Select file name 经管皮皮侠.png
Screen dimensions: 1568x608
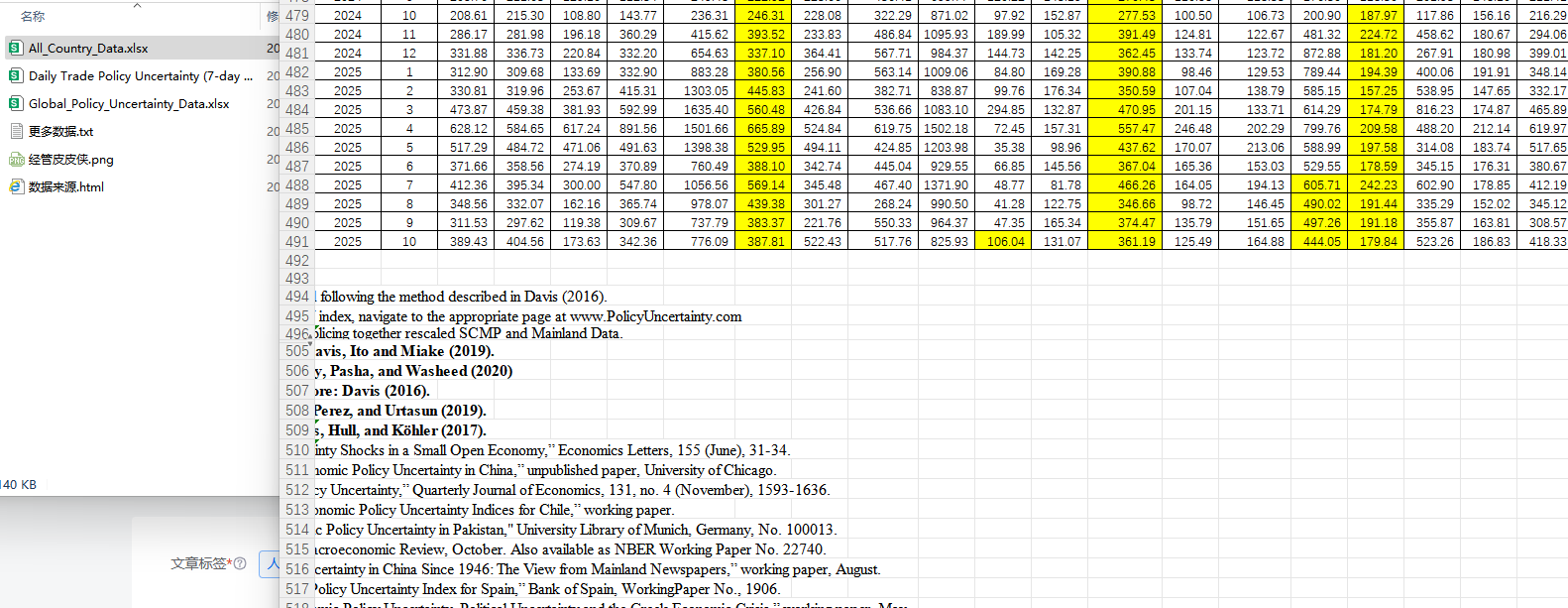(x=71, y=159)
